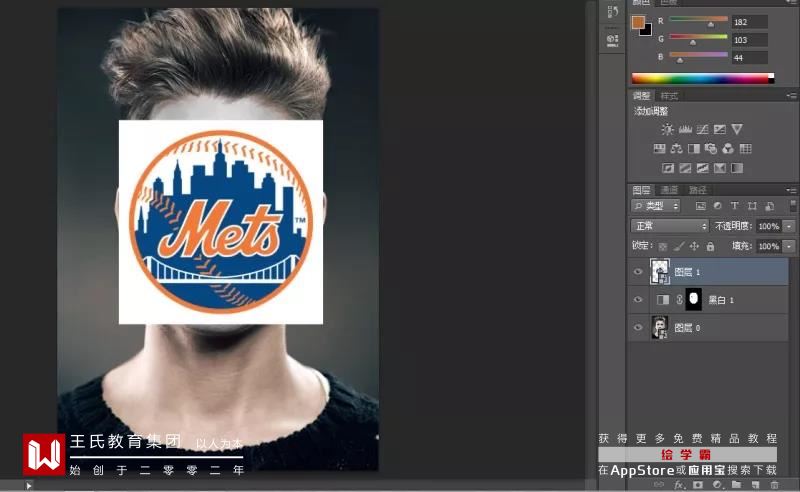The height and width of the screenshot is (492, 800).
Task: Add an Exposure adjustment
Action: (x=720, y=129)
